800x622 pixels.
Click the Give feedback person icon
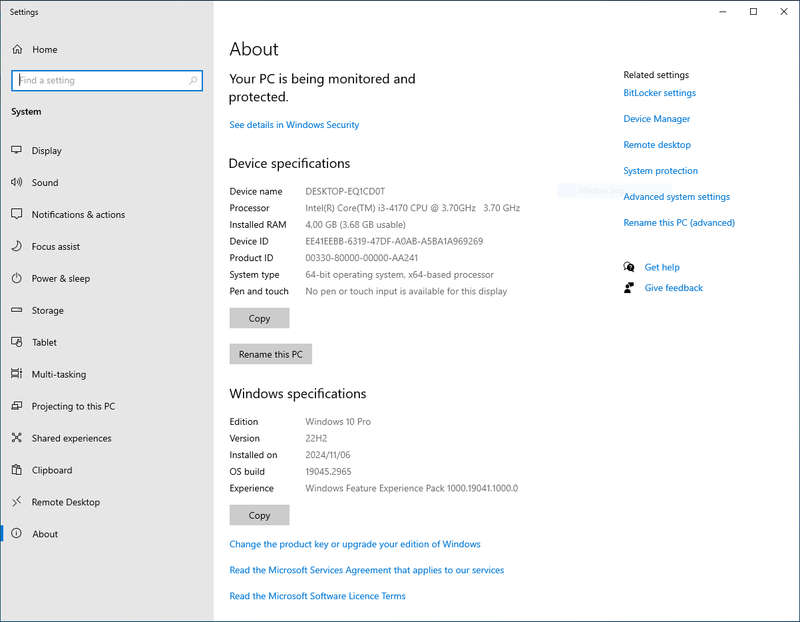click(629, 288)
